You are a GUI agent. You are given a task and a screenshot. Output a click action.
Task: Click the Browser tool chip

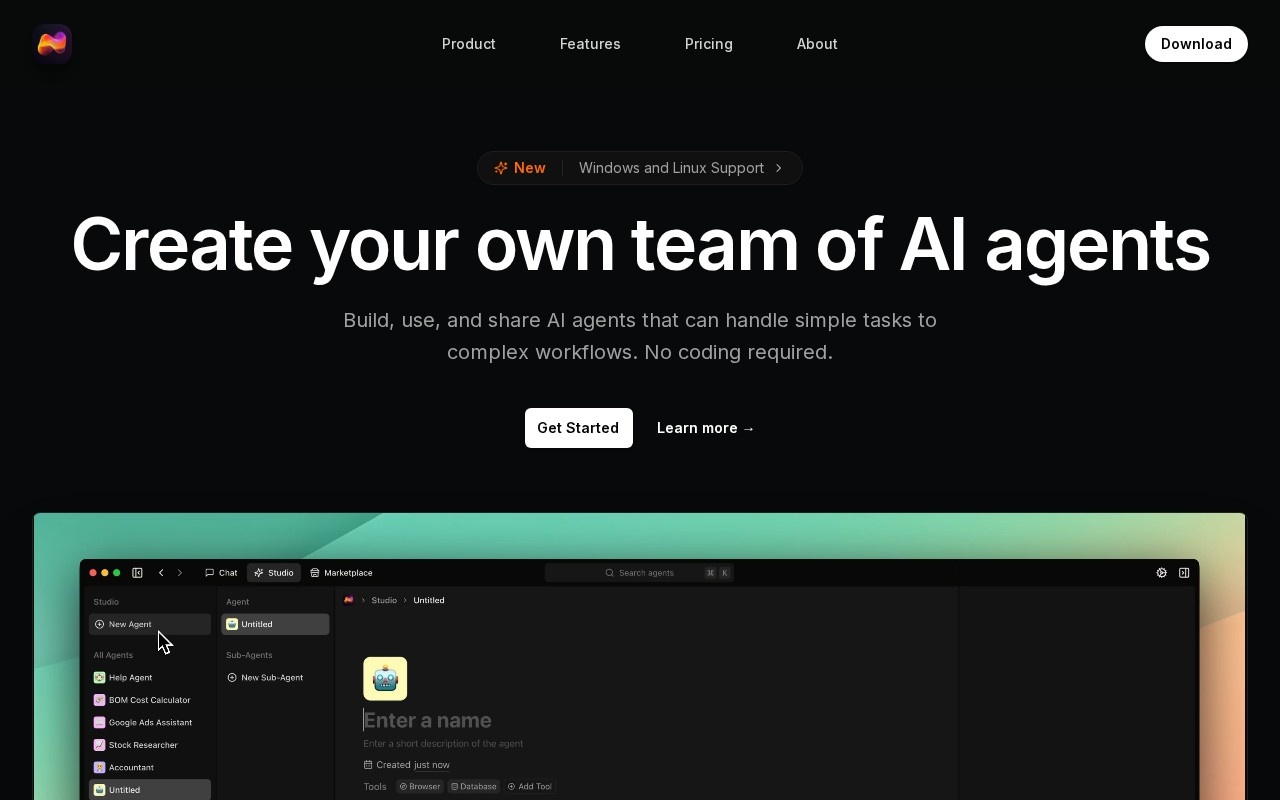click(420, 787)
